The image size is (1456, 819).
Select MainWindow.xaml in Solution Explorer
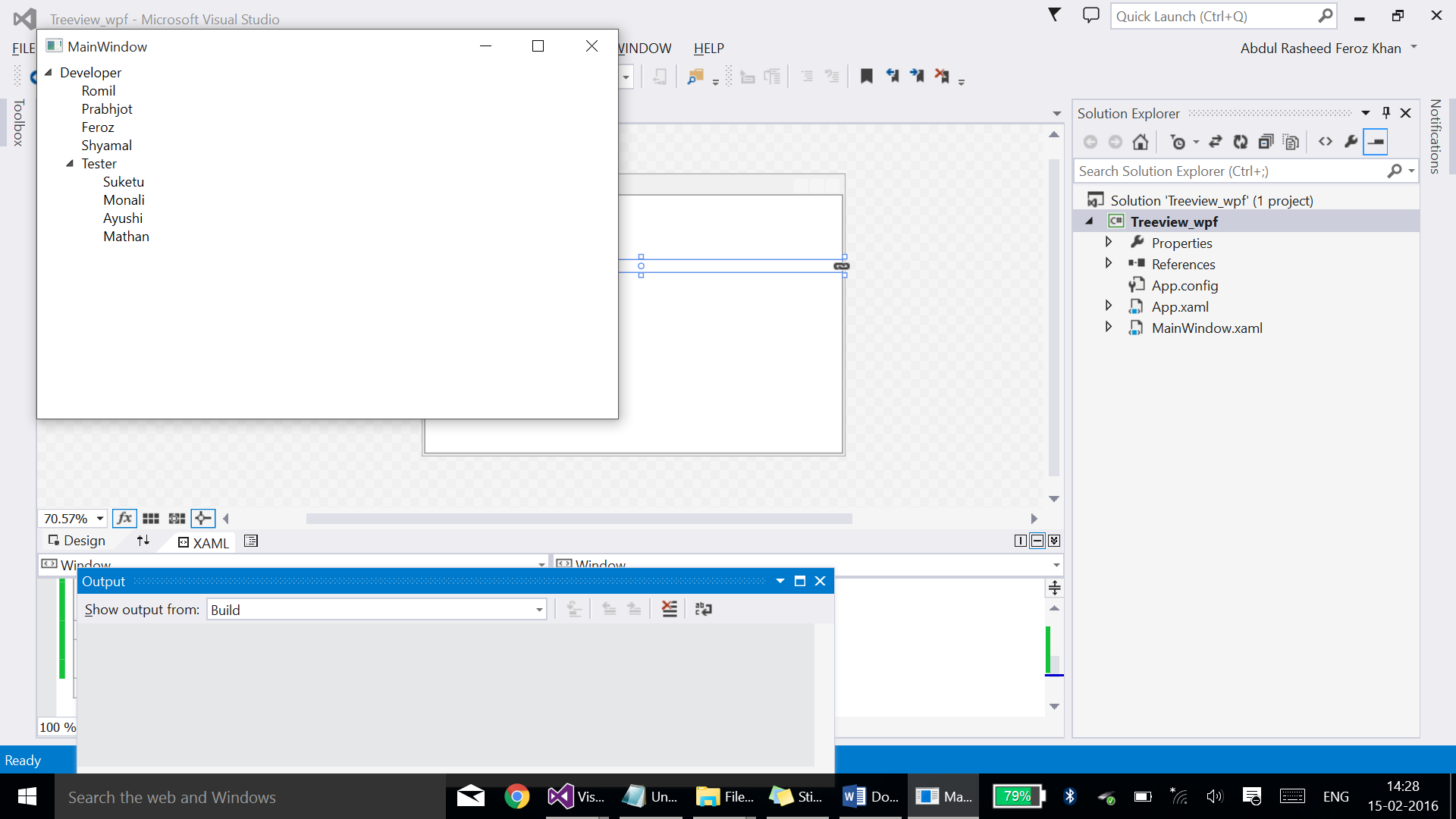click(x=1207, y=328)
